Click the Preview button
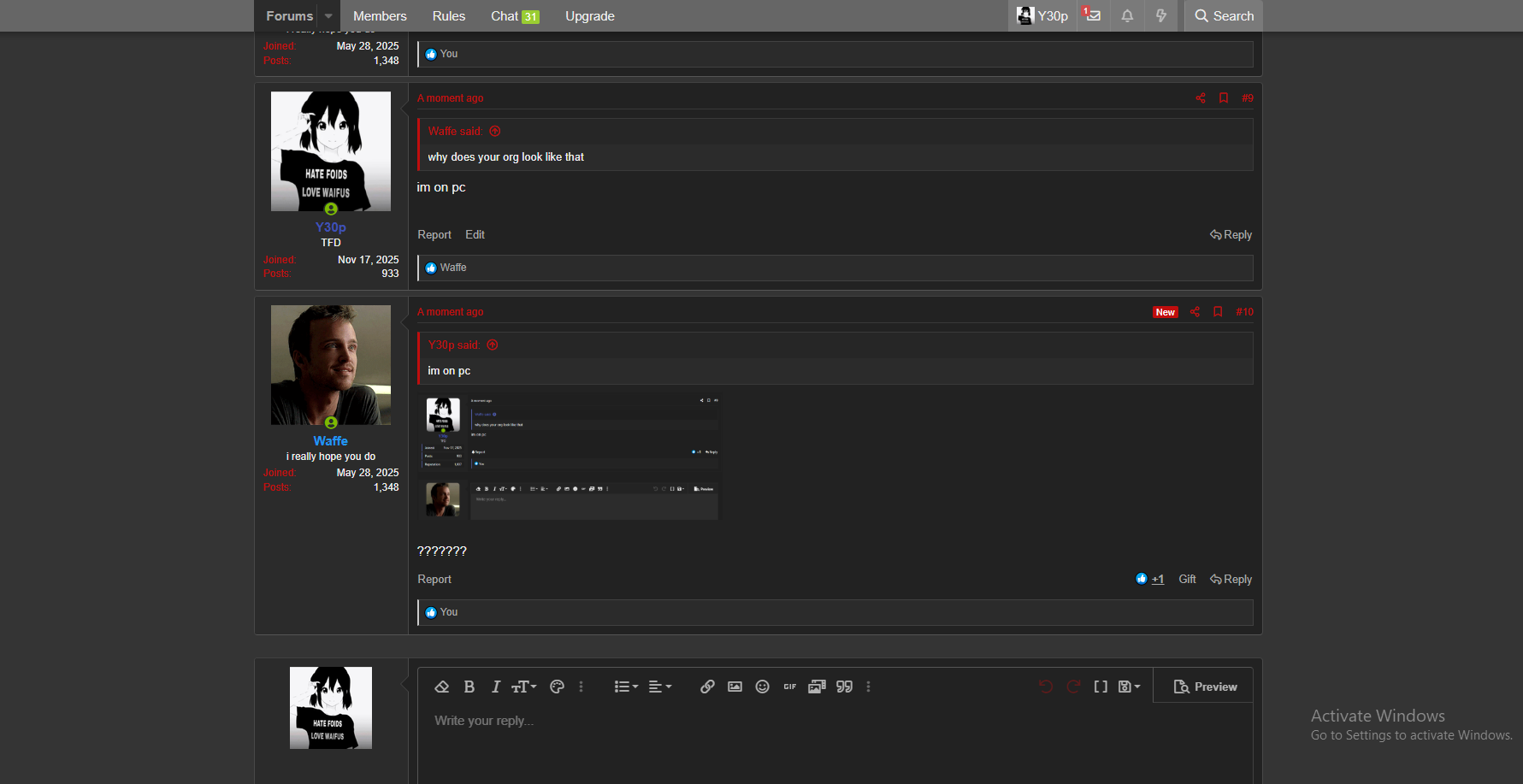This screenshot has width=1523, height=784. point(1204,687)
